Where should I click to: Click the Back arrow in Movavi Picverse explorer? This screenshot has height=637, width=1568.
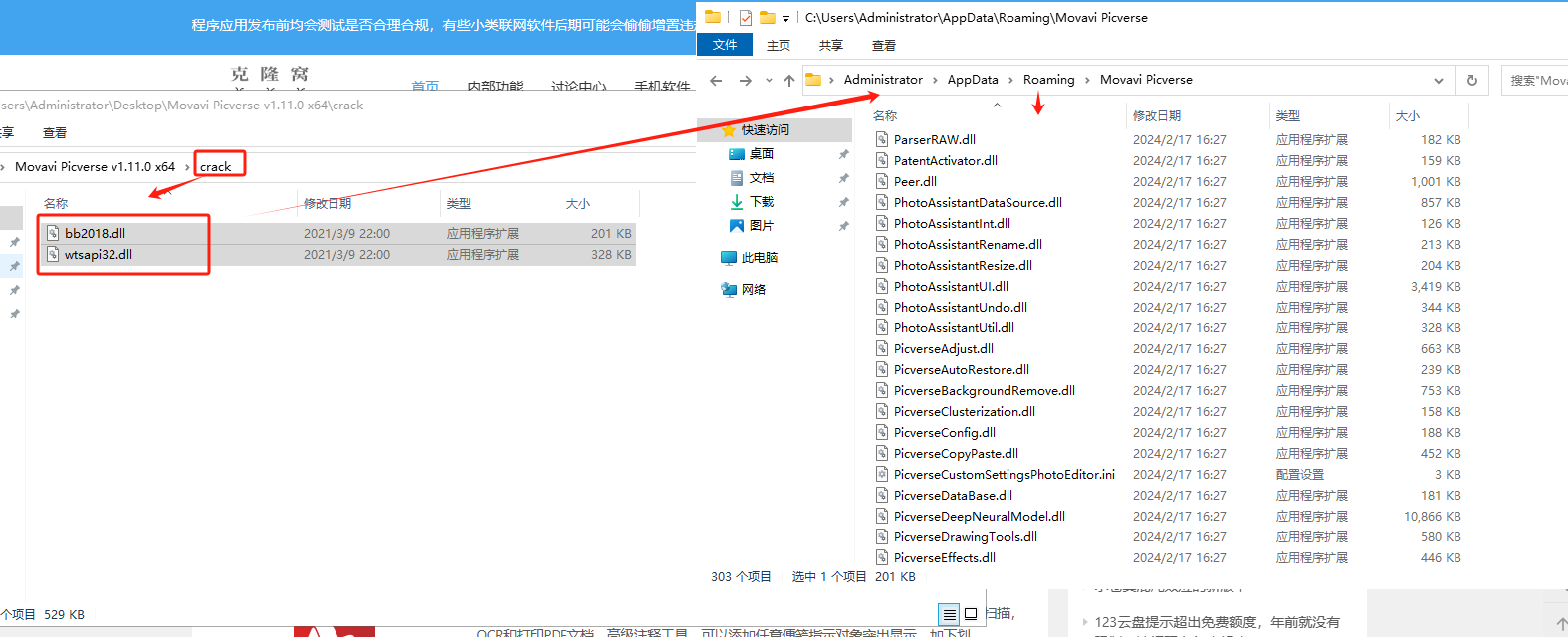click(x=716, y=80)
